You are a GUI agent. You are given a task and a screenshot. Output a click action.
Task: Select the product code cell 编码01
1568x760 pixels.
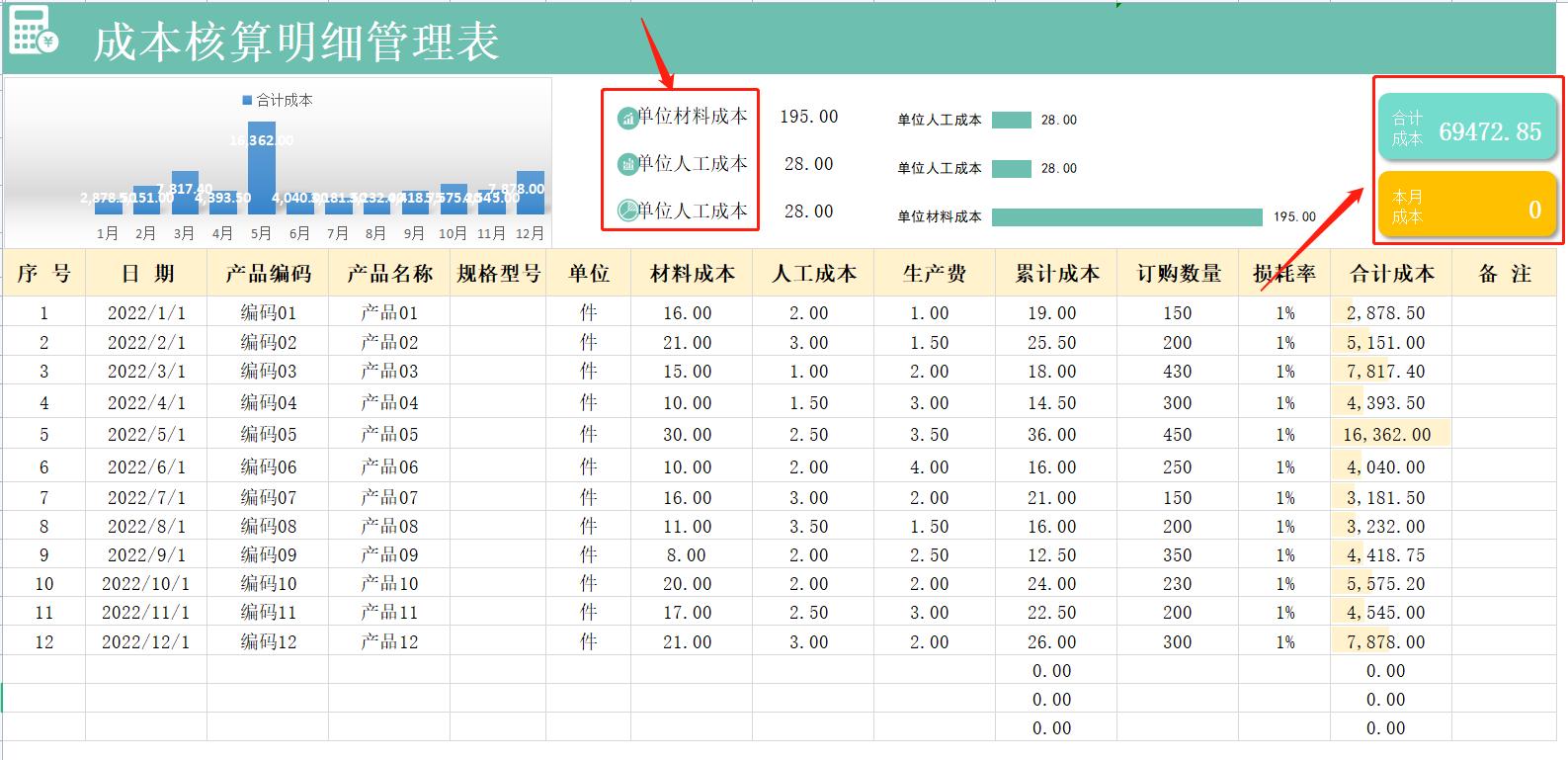click(x=268, y=313)
